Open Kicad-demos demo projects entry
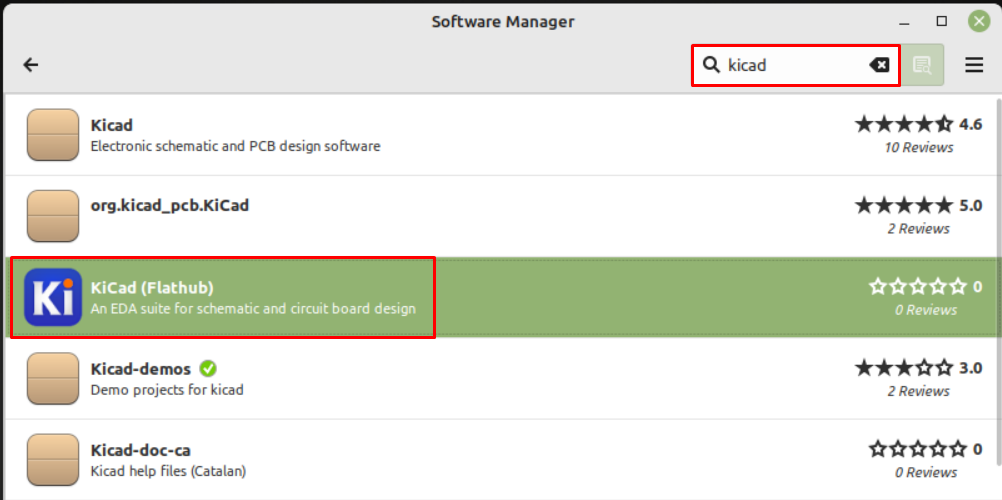The image size is (1002, 500). point(500,379)
